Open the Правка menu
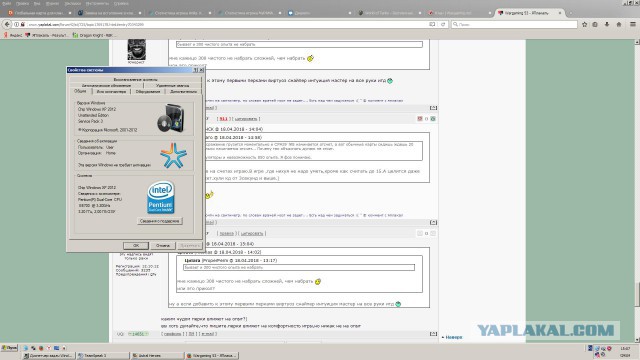The image size is (640, 360). pos(22,3)
